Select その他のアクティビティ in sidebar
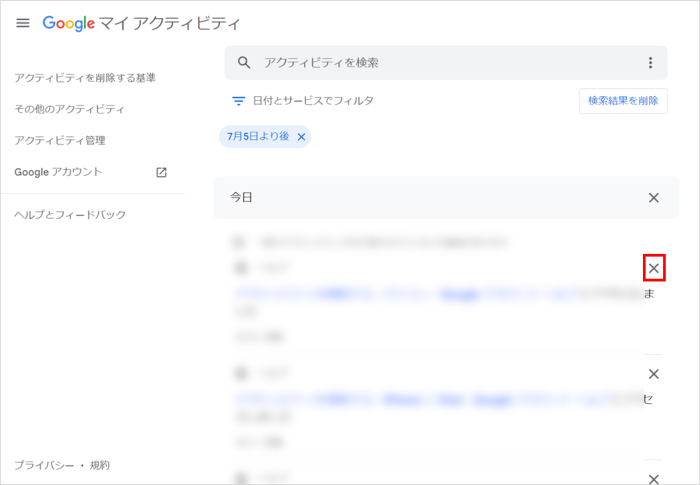The width and height of the screenshot is (700, 485). (70, 109)
